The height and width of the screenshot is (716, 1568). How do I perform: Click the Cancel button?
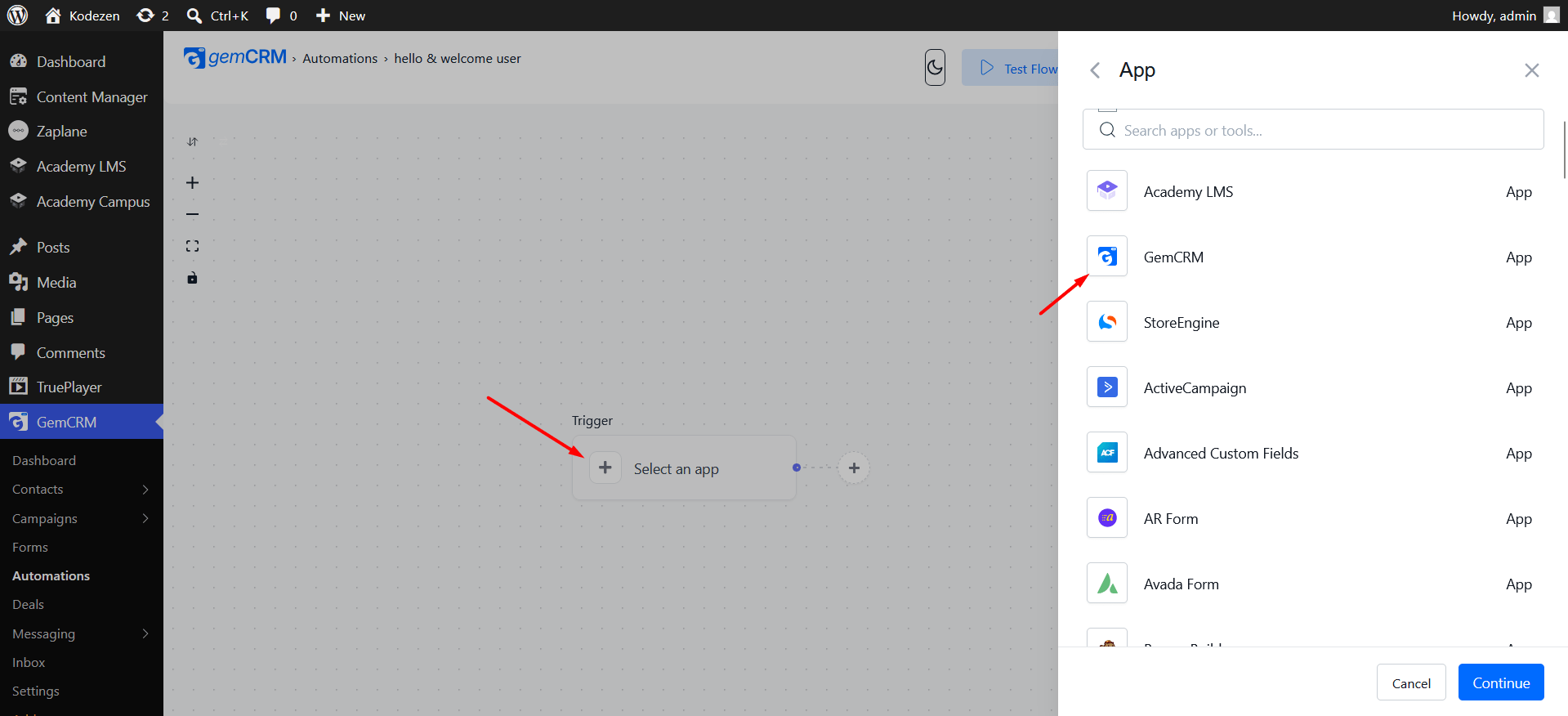[x=1411, y=682]
